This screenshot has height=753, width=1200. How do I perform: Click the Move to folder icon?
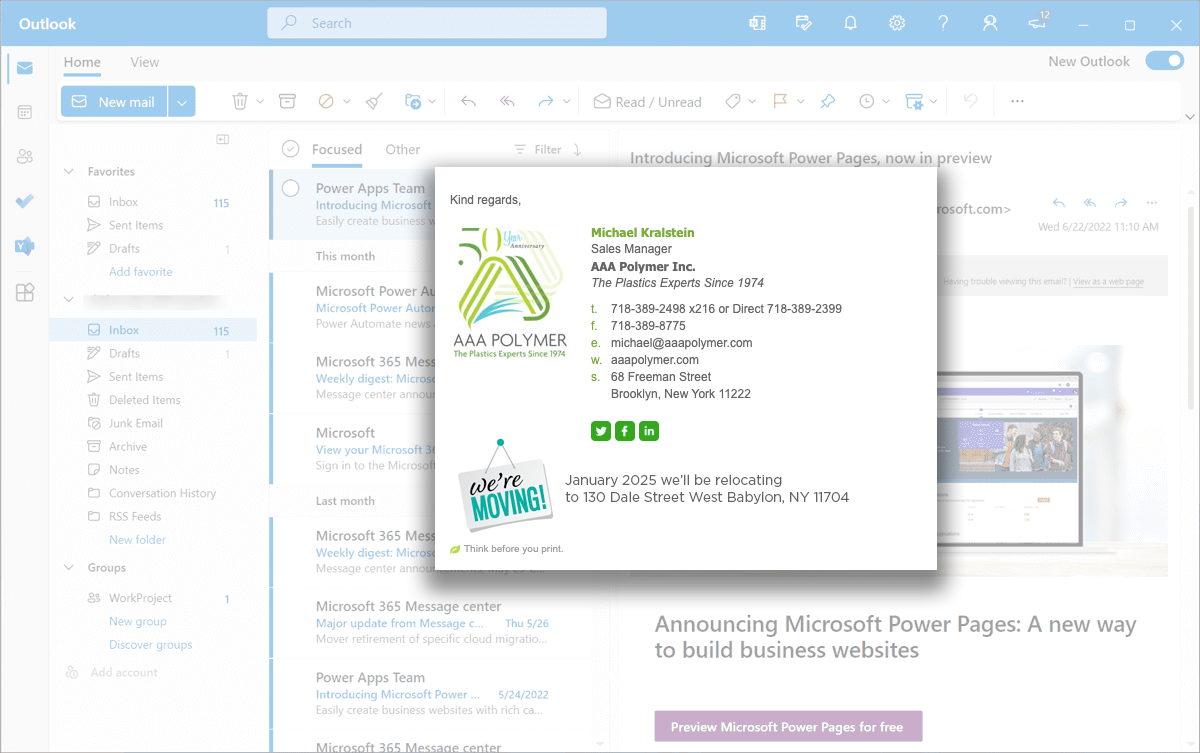click(x=413, y=101)
